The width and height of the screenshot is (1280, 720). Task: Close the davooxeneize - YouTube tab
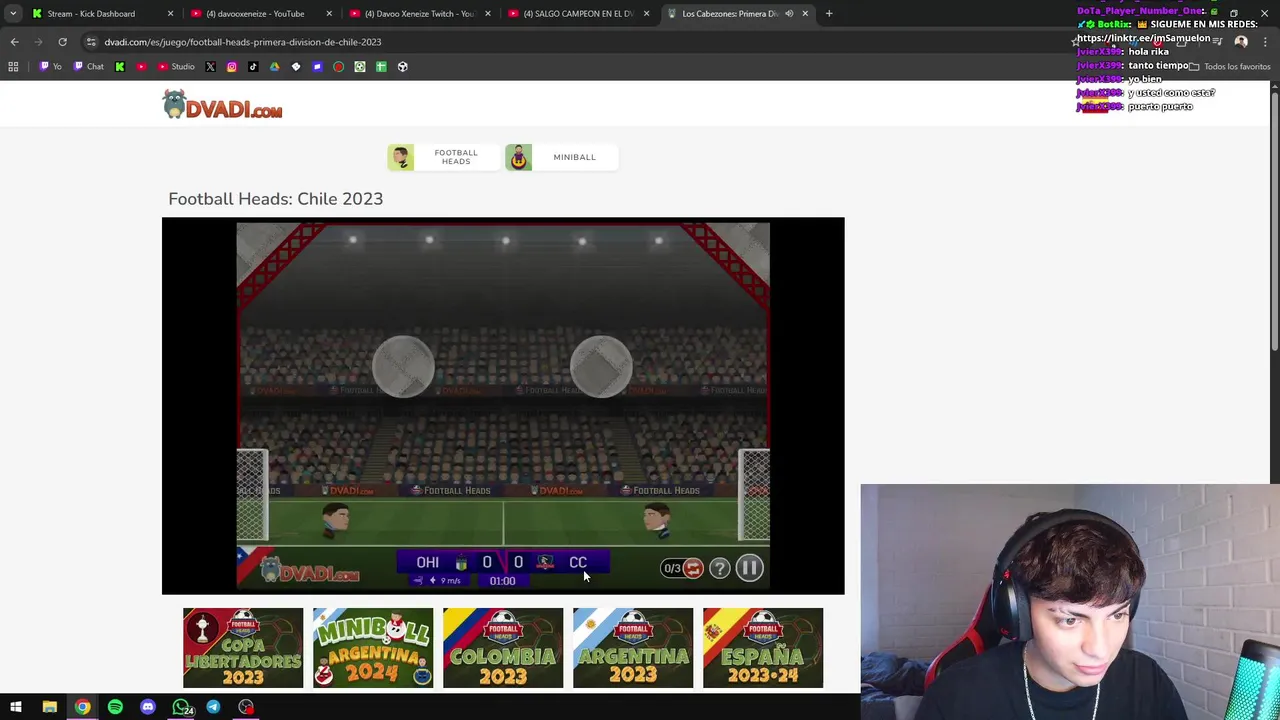point(329,14)
